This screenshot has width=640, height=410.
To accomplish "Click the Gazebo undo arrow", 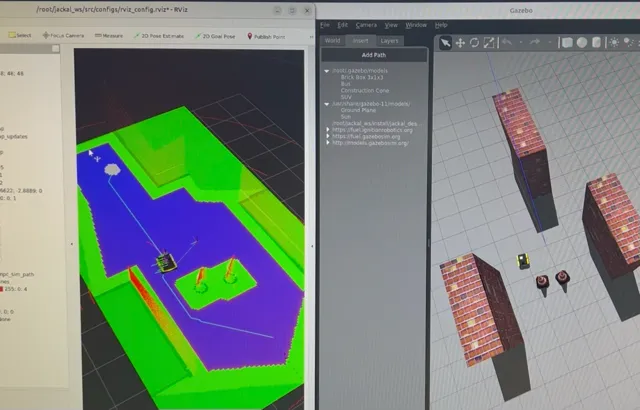I will 507,42.
